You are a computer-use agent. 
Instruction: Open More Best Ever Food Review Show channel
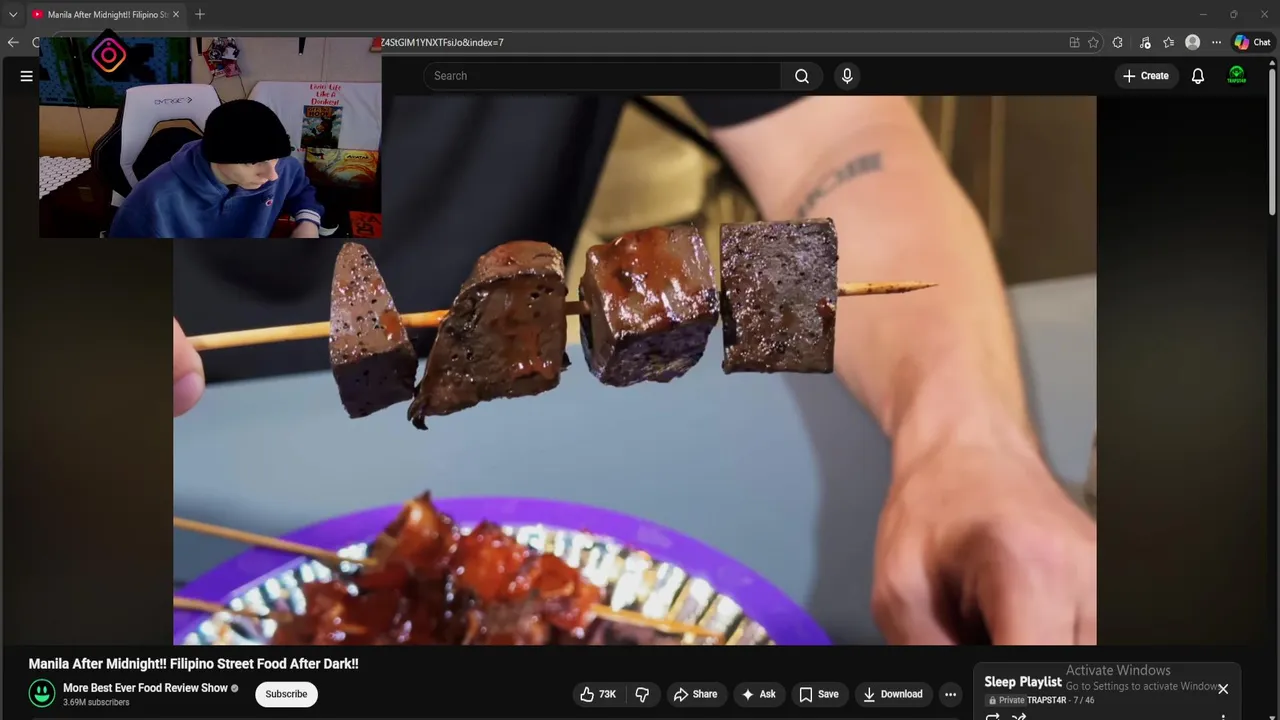click(x=145, y=688)
